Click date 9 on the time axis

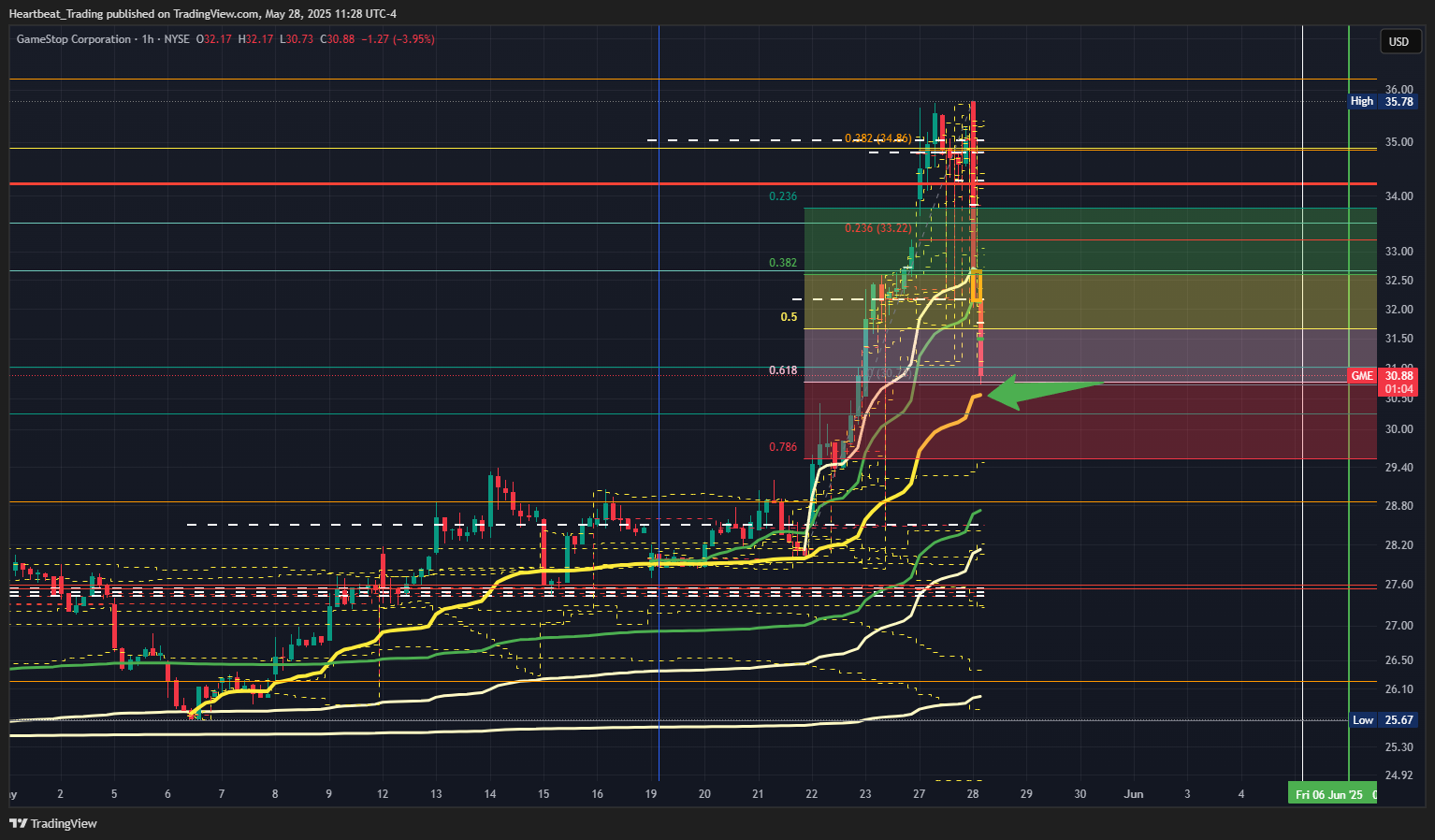[x=328, y=794]
